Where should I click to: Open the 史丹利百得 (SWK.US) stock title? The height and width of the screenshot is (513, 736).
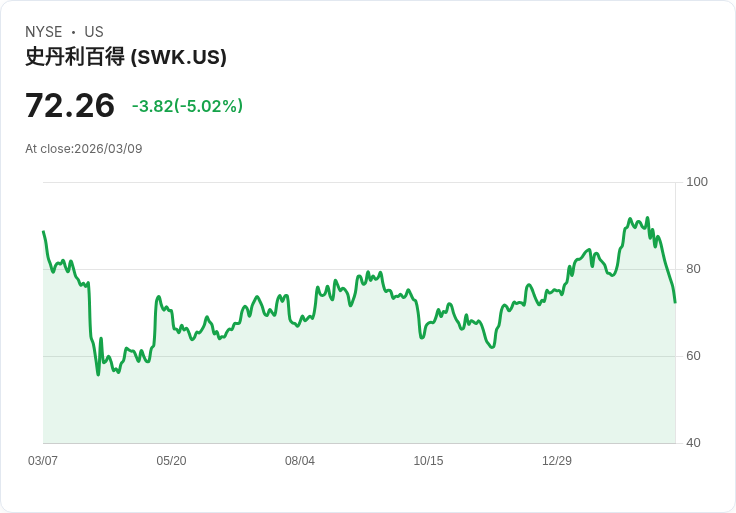(x=126, y=57)
